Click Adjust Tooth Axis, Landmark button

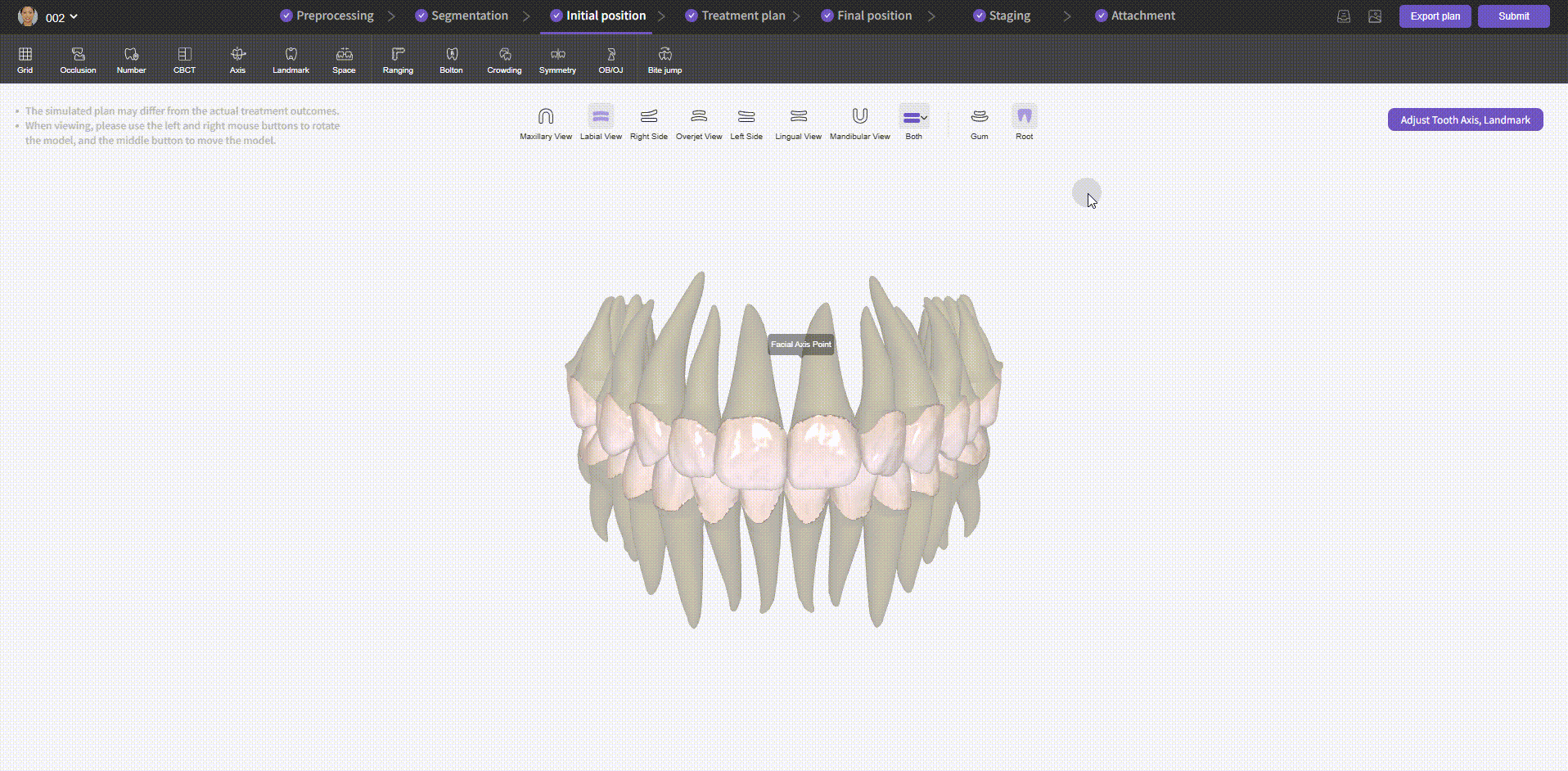pos(1465,119)
